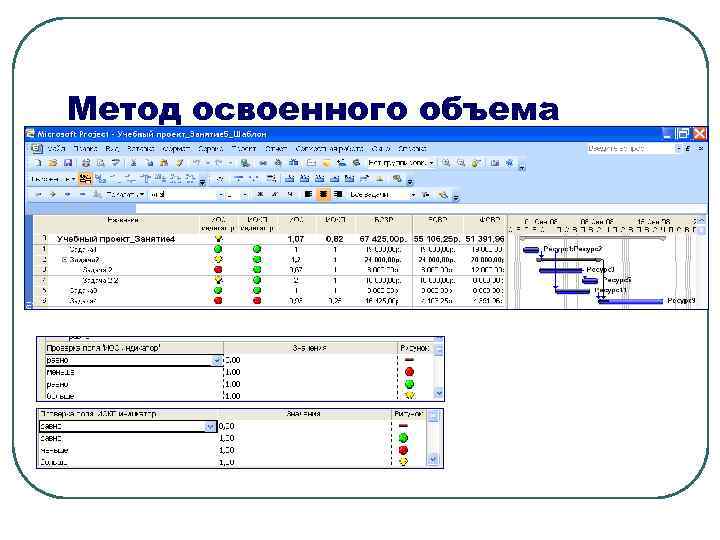Open the Правка menu

point(85,148)
